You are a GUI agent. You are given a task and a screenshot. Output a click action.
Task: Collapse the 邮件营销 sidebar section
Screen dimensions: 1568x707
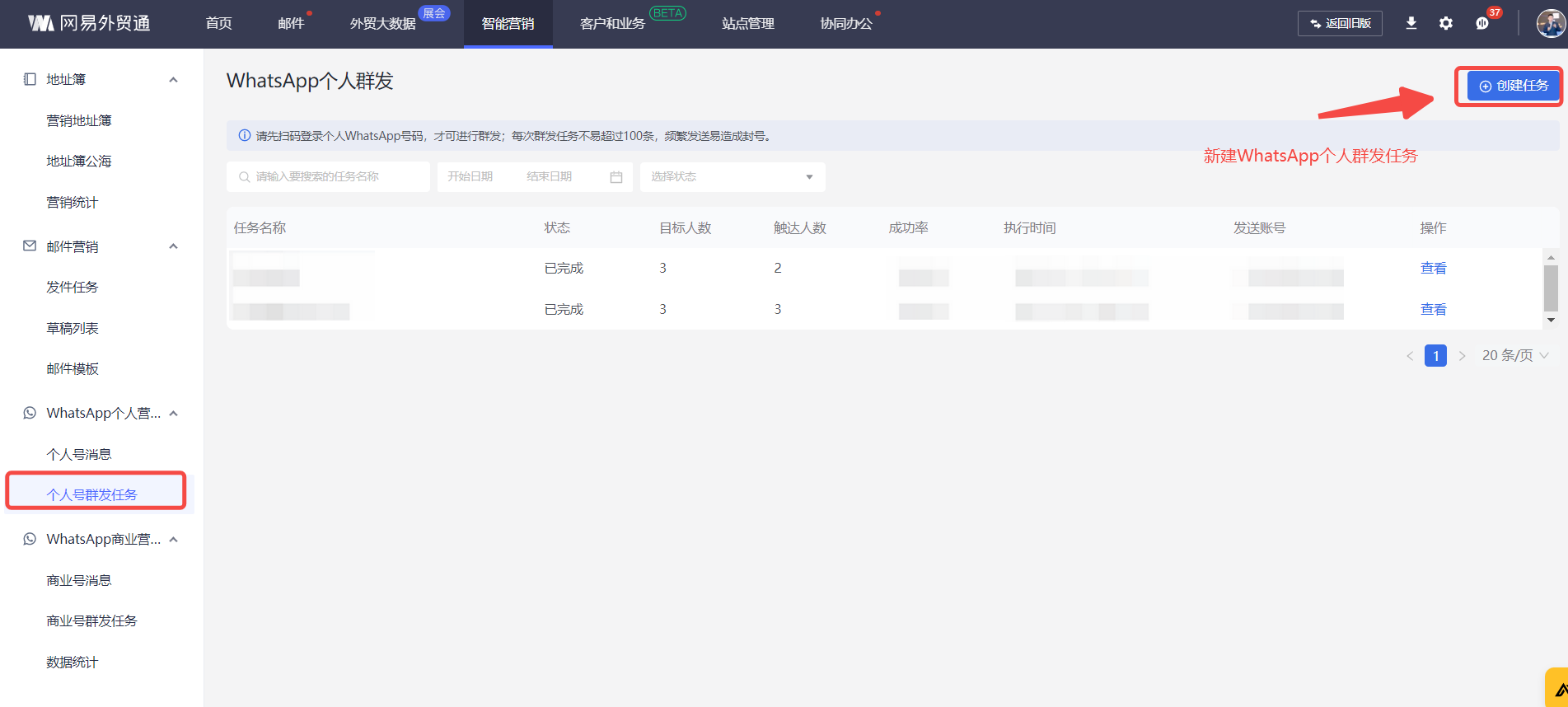tap(173, 246)
